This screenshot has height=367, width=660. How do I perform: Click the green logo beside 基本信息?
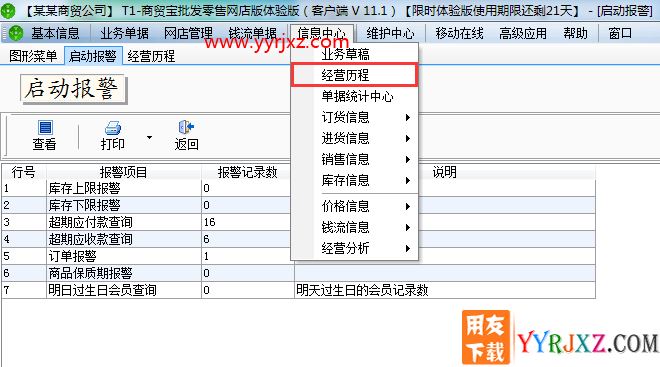point(15,33)
